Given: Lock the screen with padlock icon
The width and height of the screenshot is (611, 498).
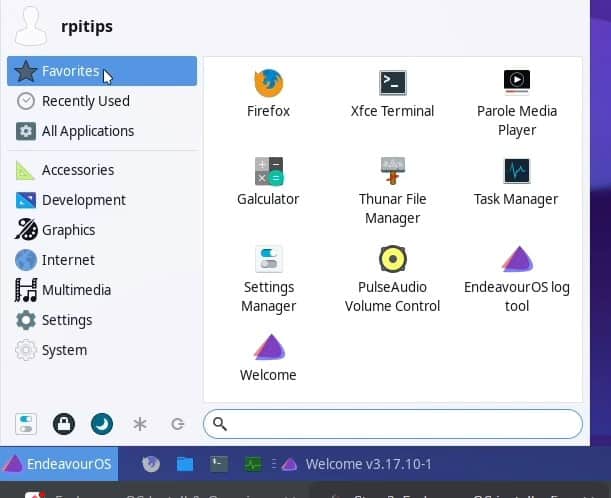Looking at the screenshot, I should (x=64, y=424).
